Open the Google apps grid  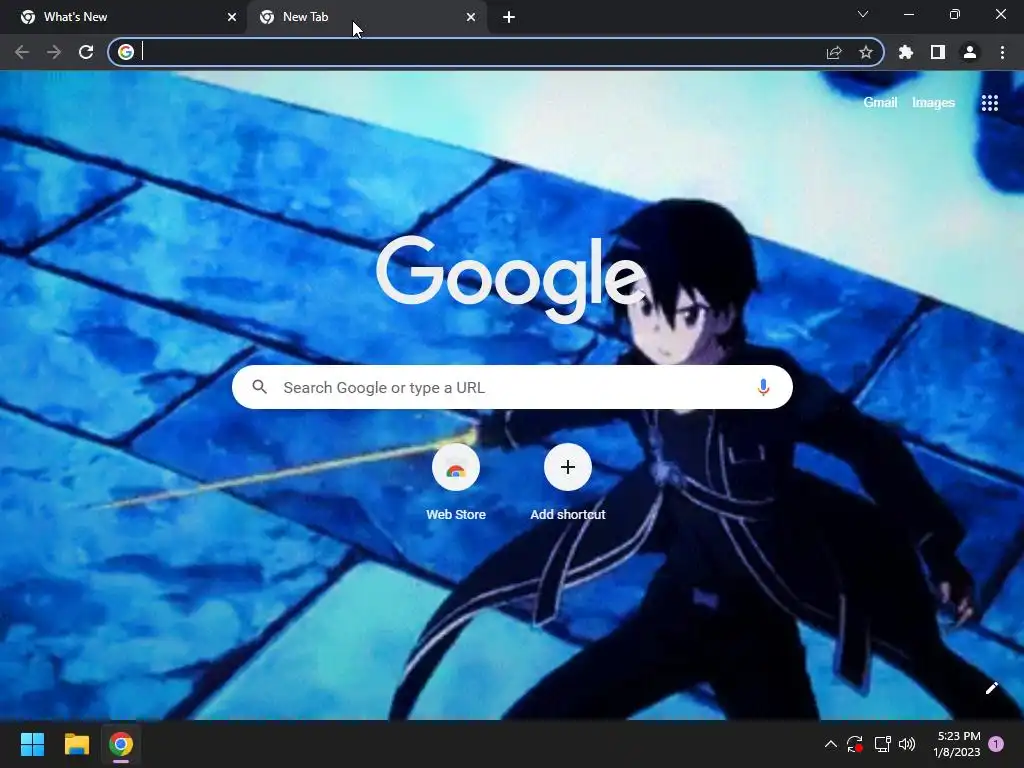coord(990,103)
